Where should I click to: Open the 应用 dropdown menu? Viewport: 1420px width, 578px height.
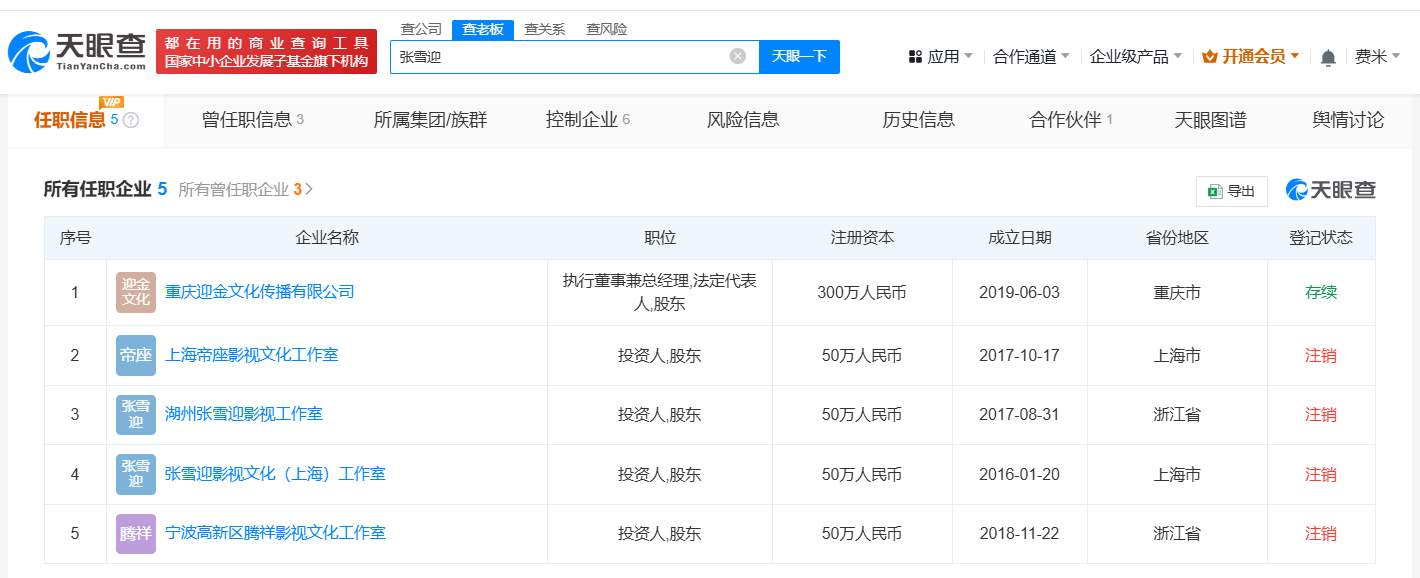pos(941,57)
